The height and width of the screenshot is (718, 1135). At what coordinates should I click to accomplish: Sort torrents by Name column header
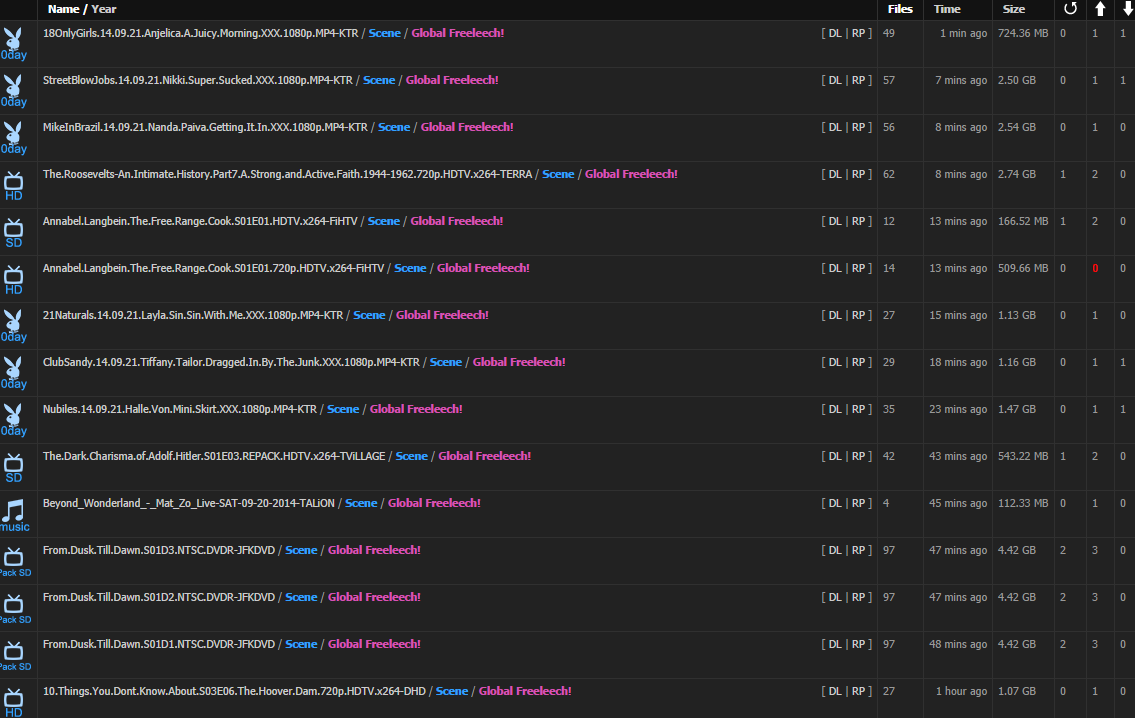(x=64, y=9)
